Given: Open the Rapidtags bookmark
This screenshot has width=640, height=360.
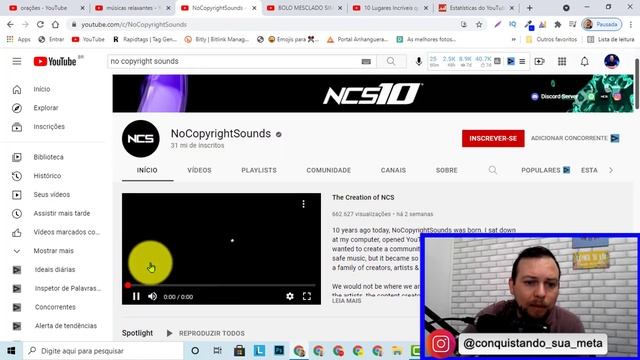Looking at the screenshot, I should pos(144,40).
